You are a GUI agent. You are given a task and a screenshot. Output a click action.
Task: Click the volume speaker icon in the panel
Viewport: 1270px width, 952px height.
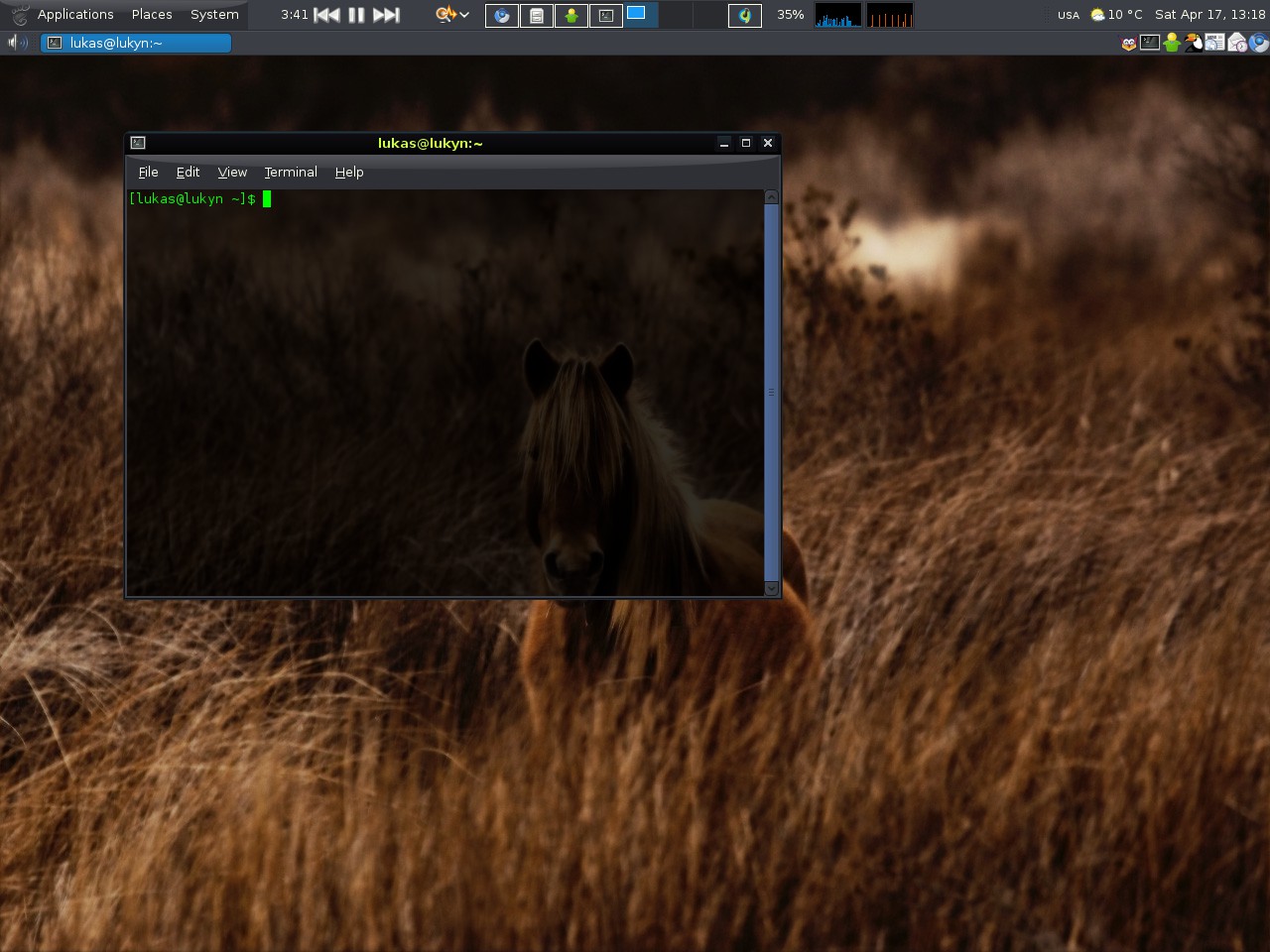coord(18,43)
